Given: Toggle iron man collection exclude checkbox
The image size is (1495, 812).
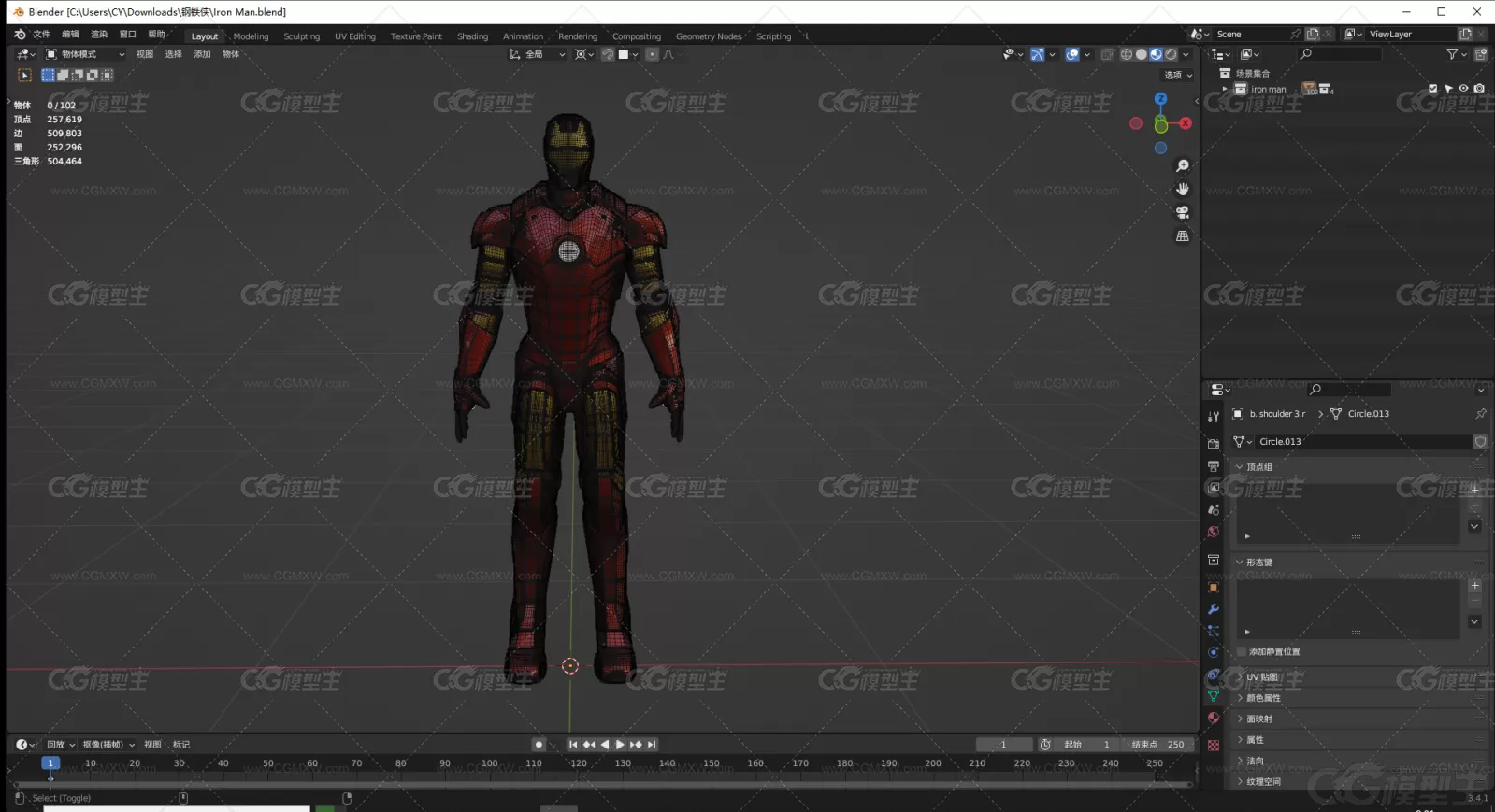Looking at the screenshot, I should pos(1433,89).
